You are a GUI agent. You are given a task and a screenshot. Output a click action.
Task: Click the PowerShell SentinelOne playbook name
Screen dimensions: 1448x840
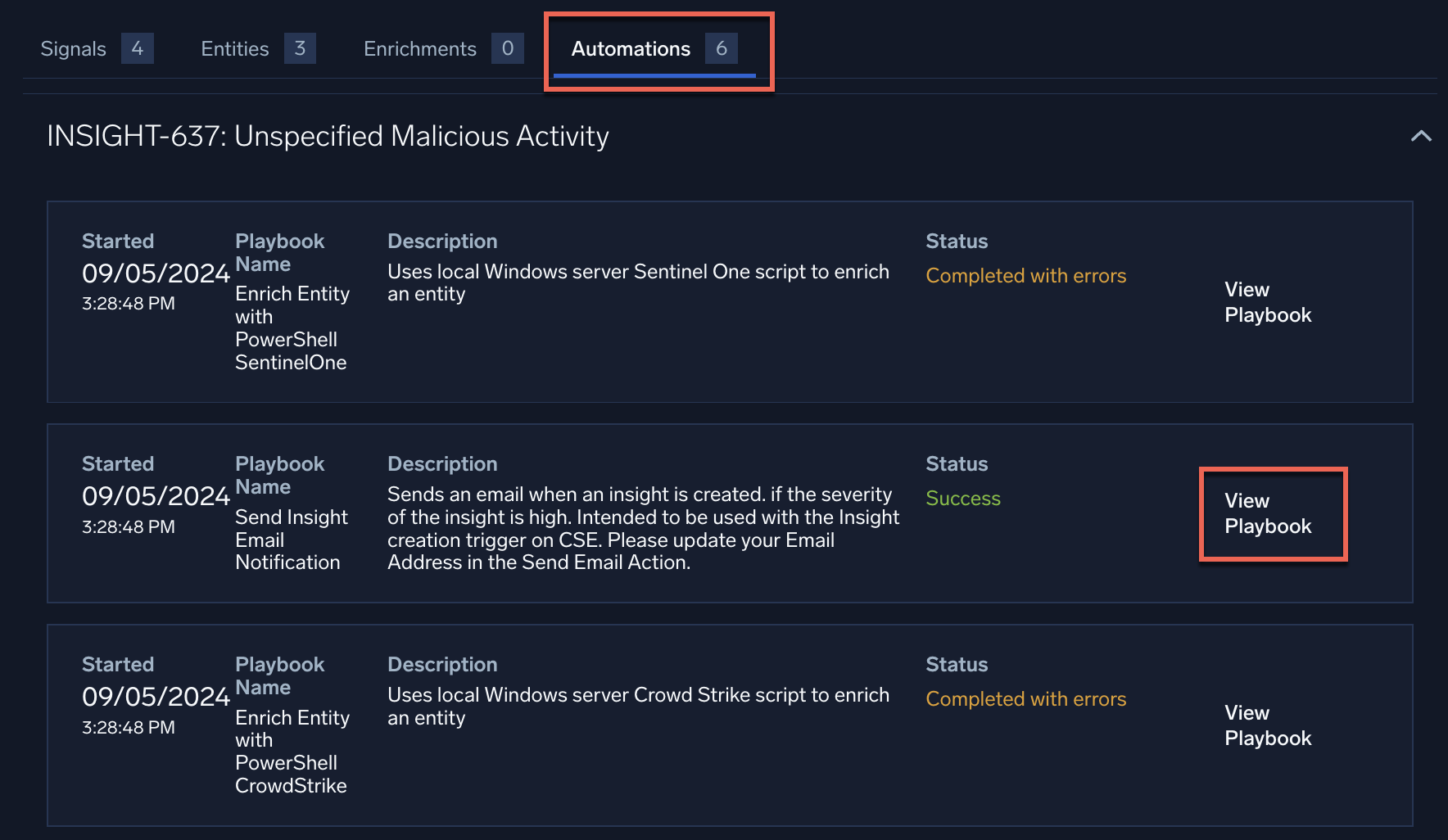292,327
